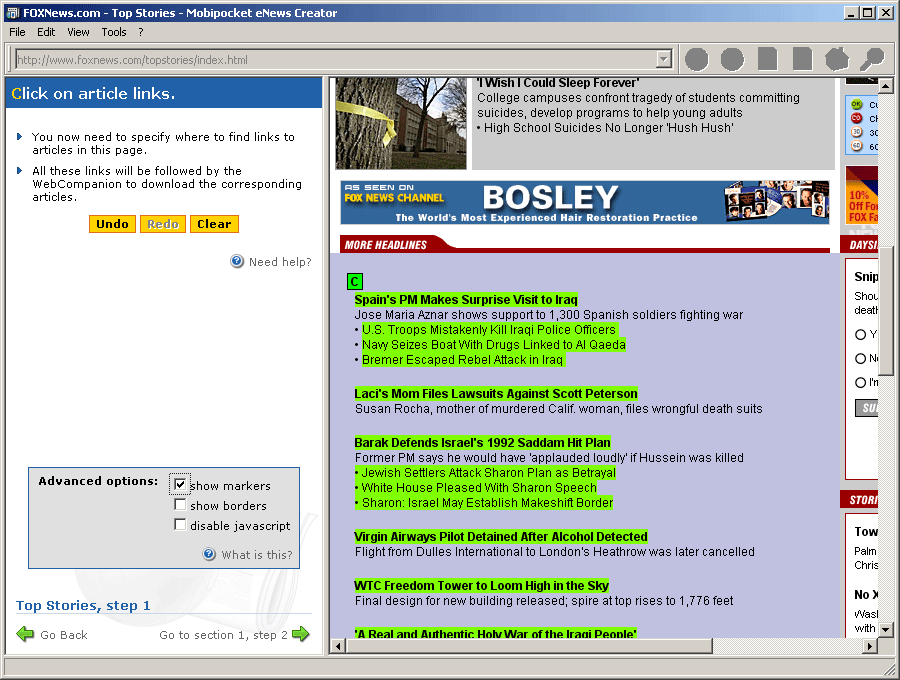This screenshot has height=680, width=900.
Task: Click the horizontal scrollbar right arrow
Action: point(870,646)
